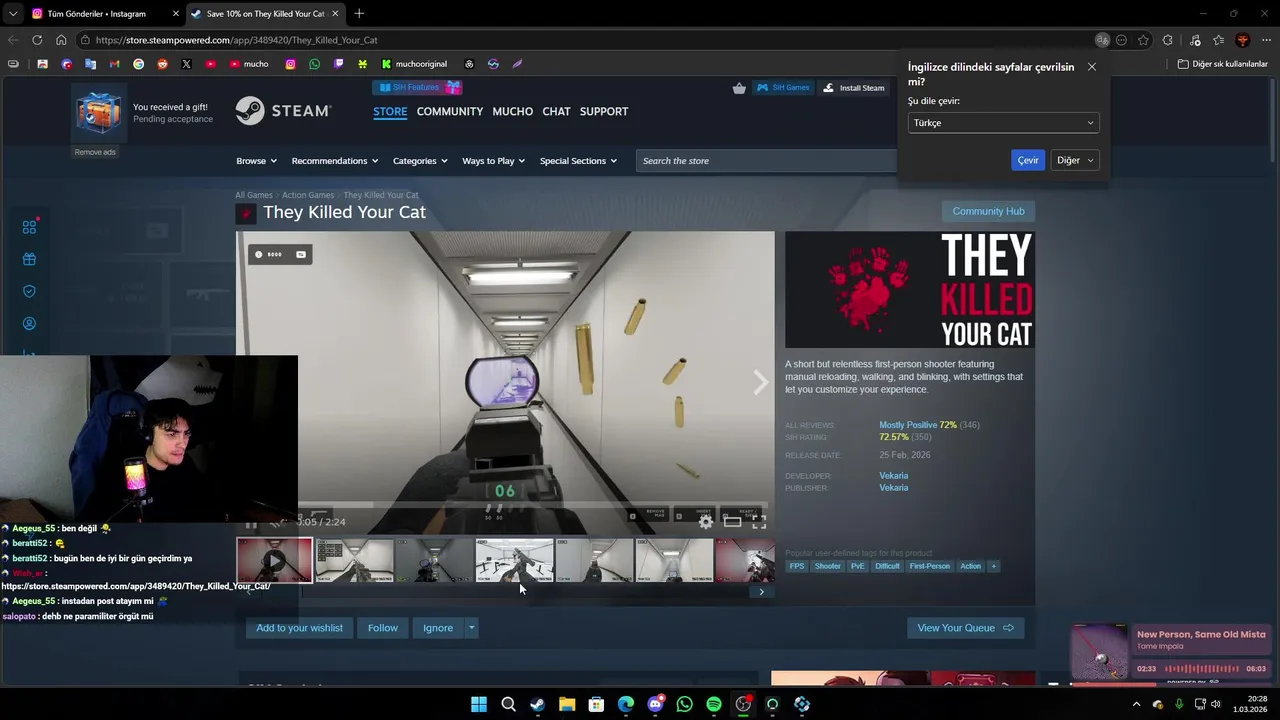Click the Mostly Positive reviews link

908,425
